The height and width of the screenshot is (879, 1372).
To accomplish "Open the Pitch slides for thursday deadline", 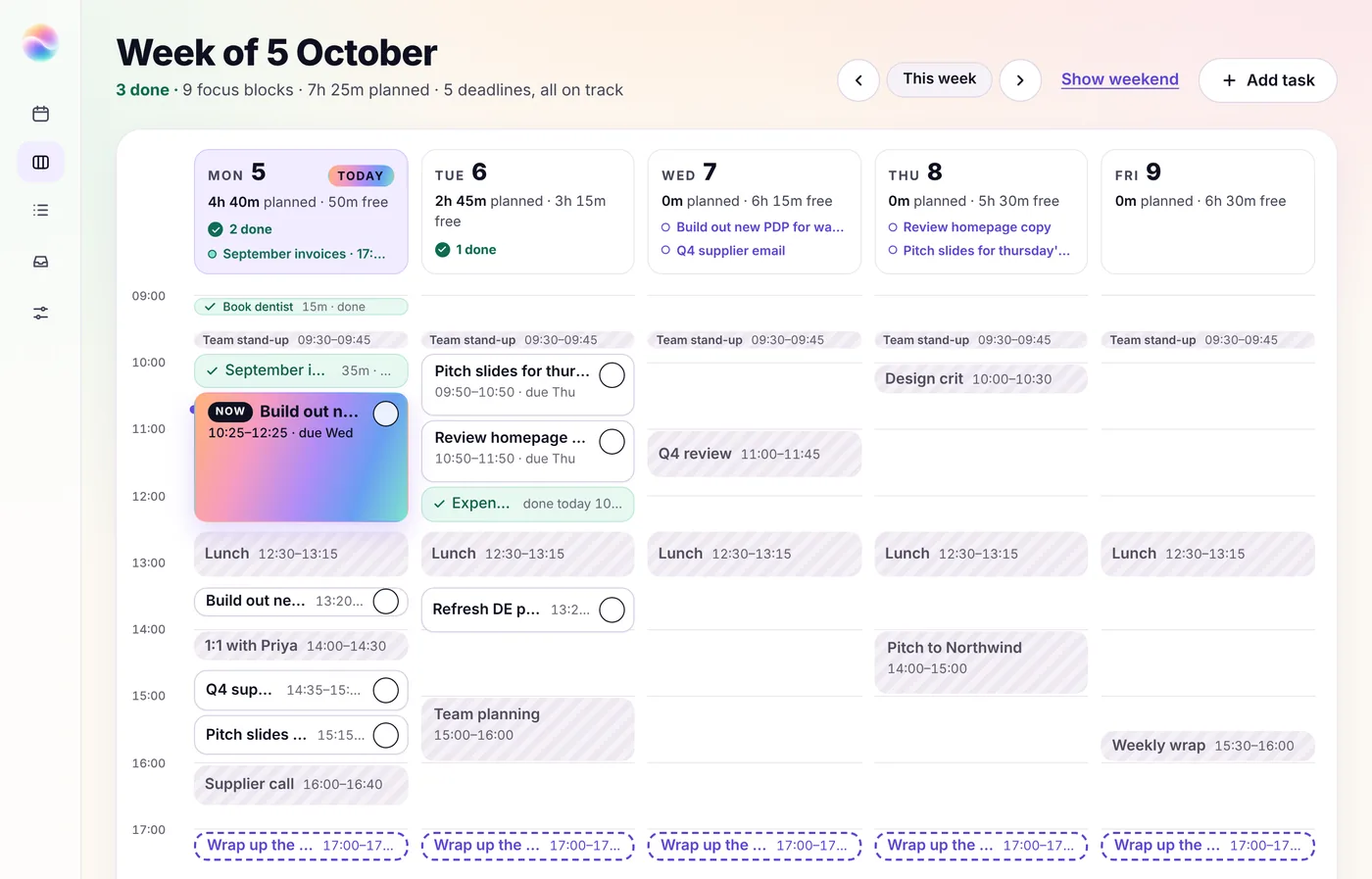I will (x=979, y=251).
